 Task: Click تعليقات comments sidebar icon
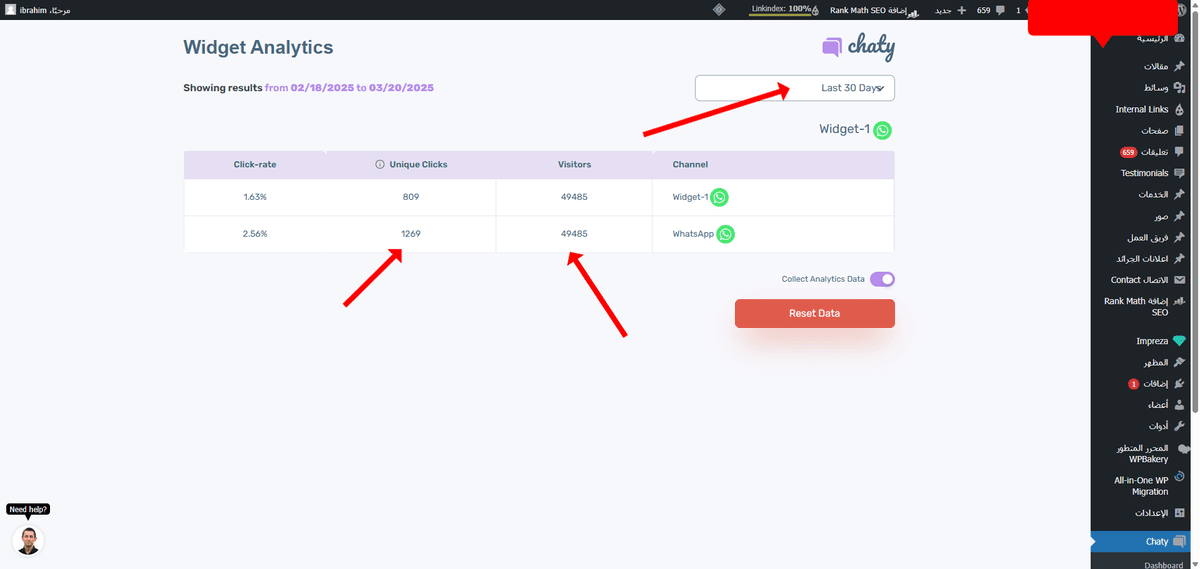click(x=1180, y=152)
